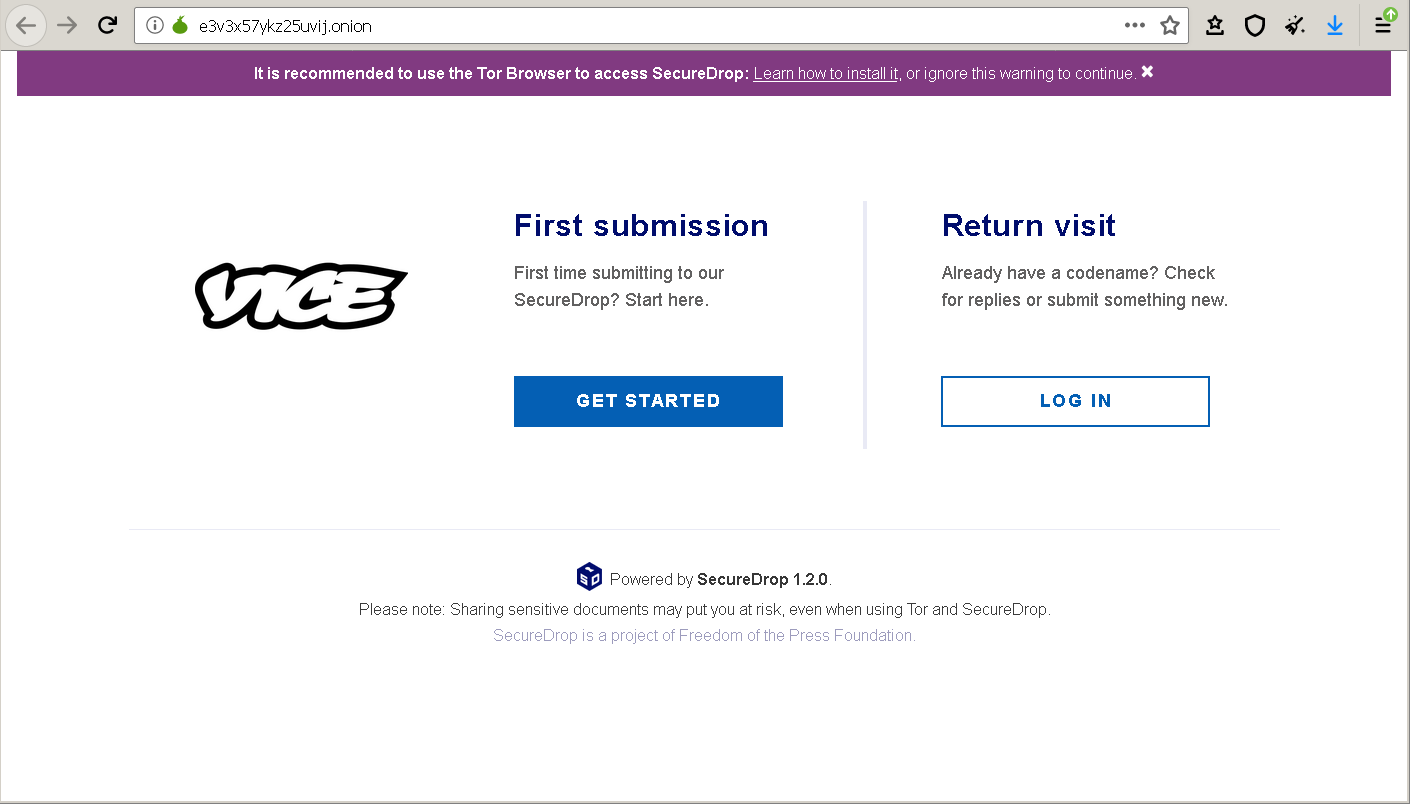Reload the current page
Image resolution: width=1410 pixels, height=804 pixels.
108,26
